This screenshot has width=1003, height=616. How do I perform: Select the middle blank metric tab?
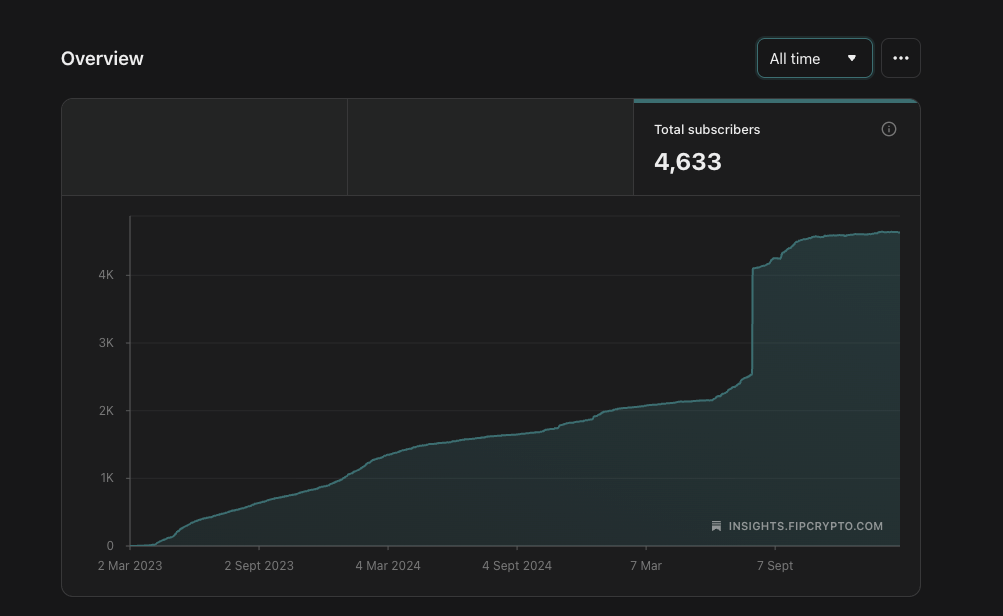(490, 147)
